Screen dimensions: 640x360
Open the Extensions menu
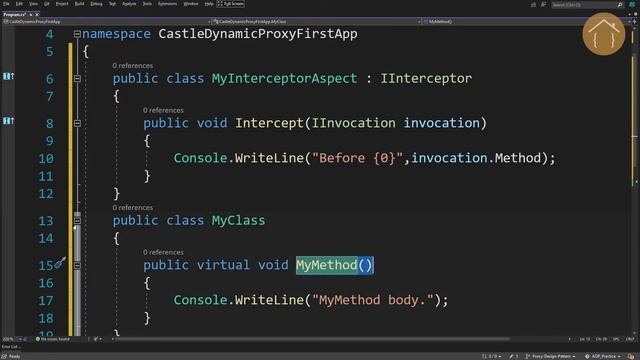coord(167,4)
